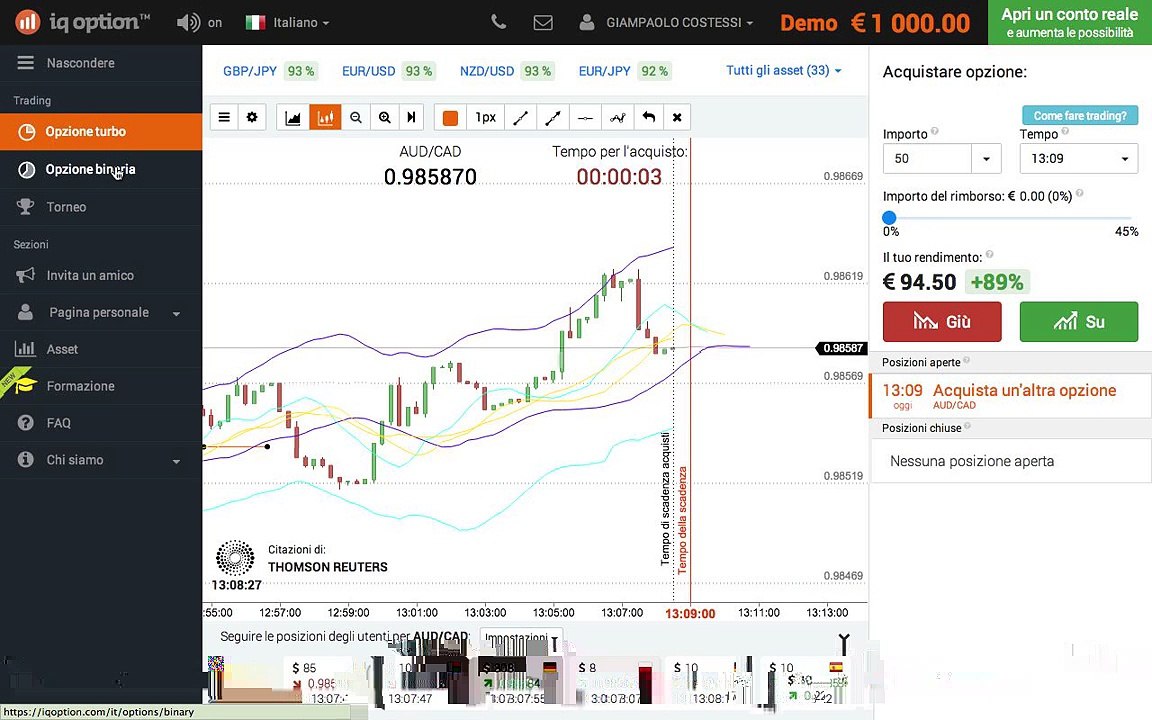Viewport: 1152px width, 720px height.
Task: Select the line segment drawing tool
Action: 520,118
